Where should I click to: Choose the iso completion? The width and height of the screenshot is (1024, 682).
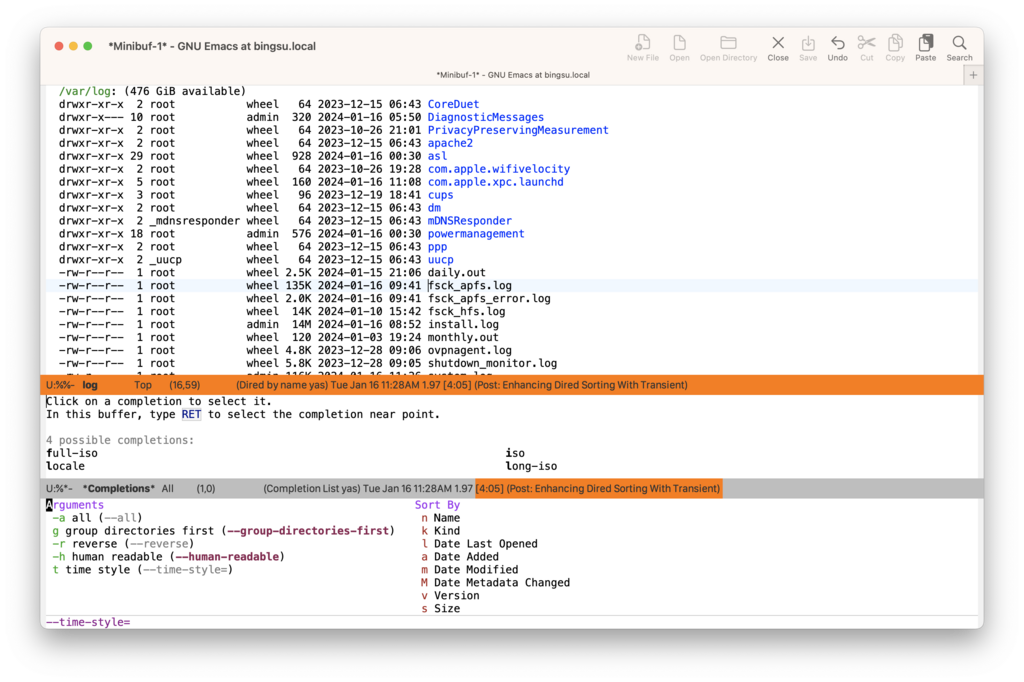(515, 453)
